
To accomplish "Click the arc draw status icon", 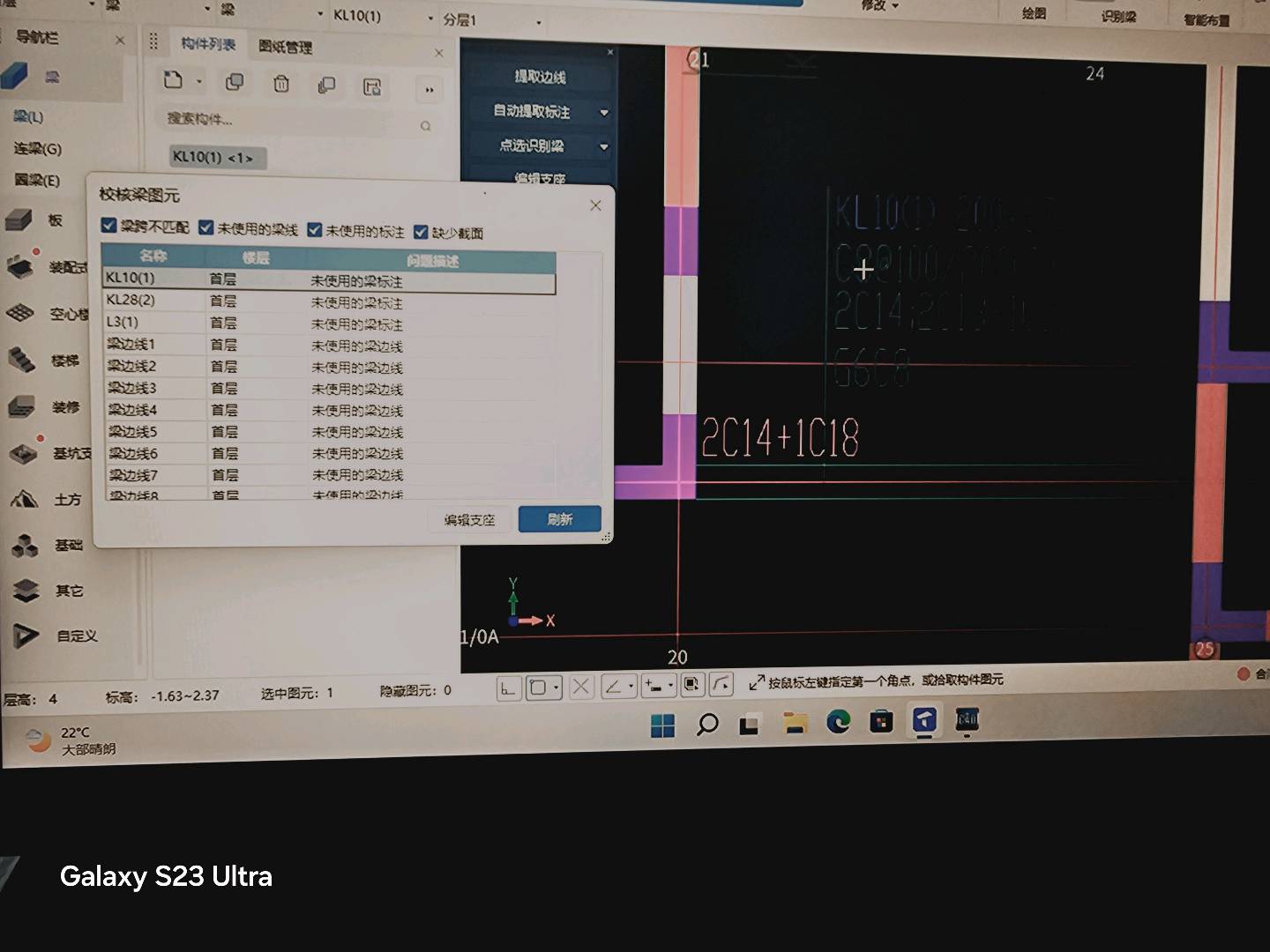I will pyautogui.click(x=721, y=684).
